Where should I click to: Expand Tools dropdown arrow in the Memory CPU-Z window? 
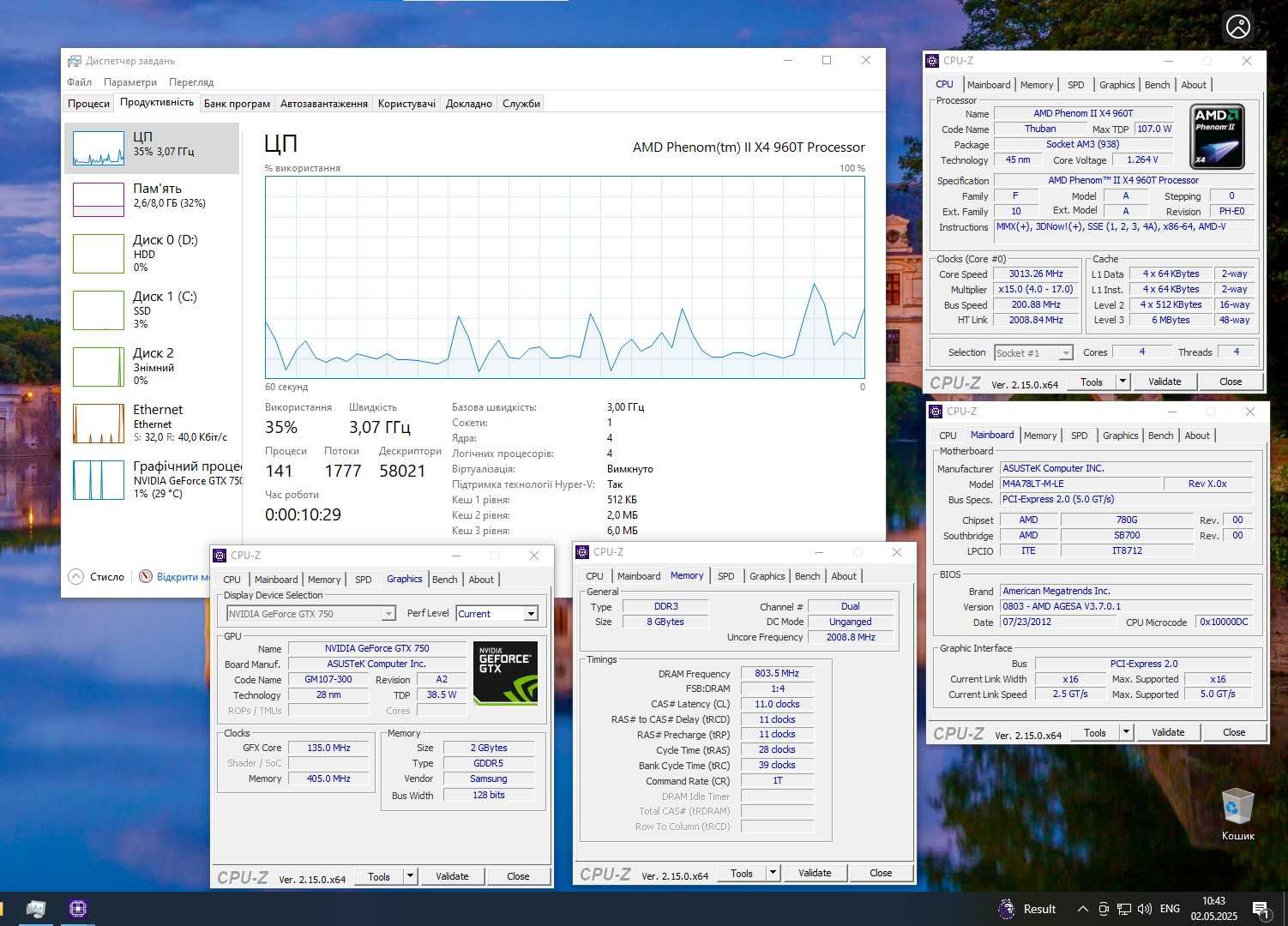tap(773, 873)
